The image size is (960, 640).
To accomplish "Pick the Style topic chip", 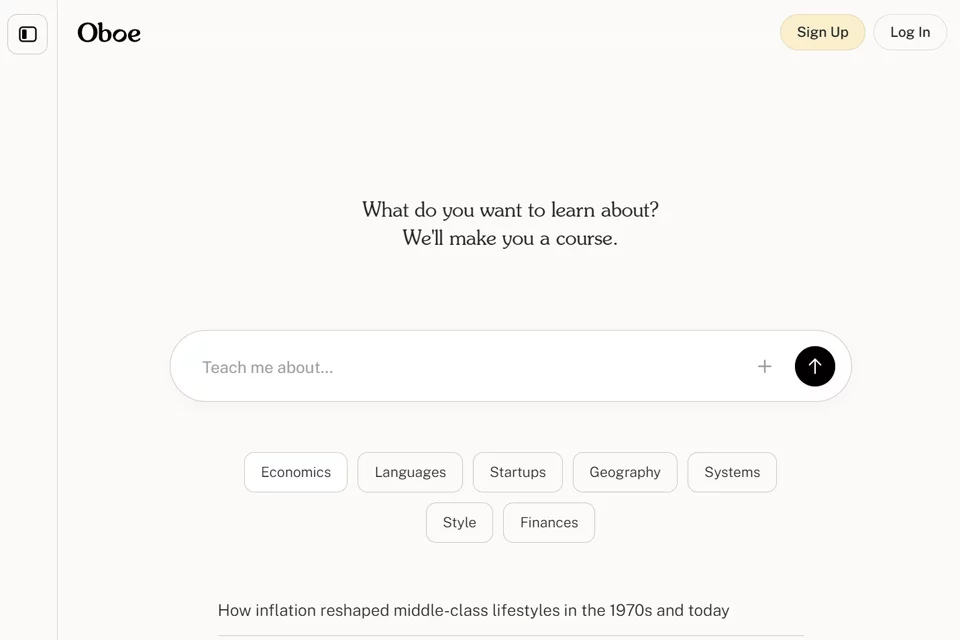I will click(459, 522).
